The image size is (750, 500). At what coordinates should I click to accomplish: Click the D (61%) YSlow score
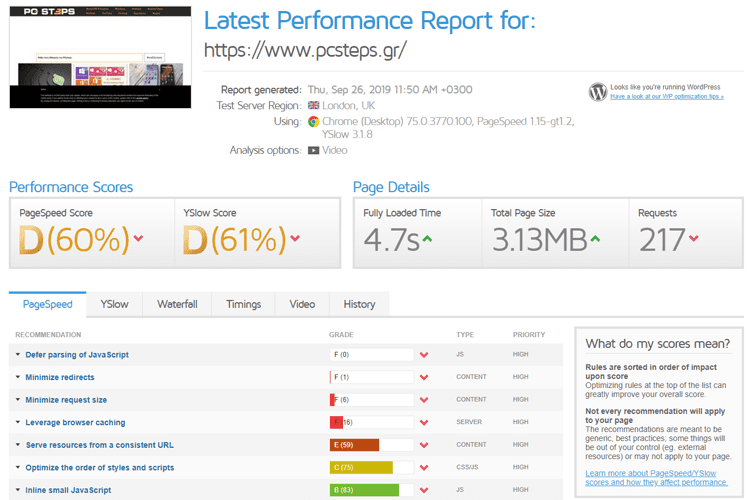click(234, 239)
